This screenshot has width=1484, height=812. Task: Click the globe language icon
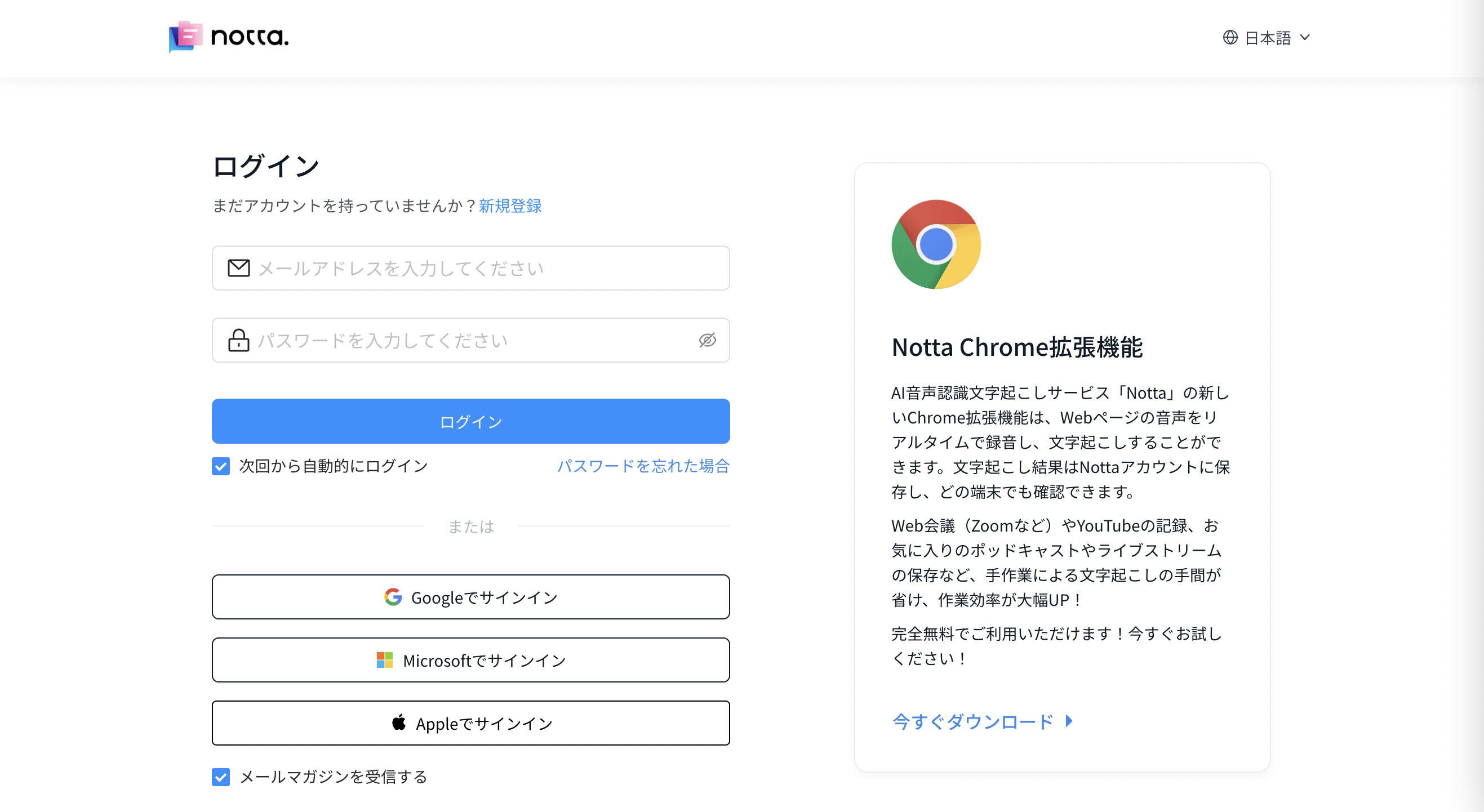(x=1230, y=37)
